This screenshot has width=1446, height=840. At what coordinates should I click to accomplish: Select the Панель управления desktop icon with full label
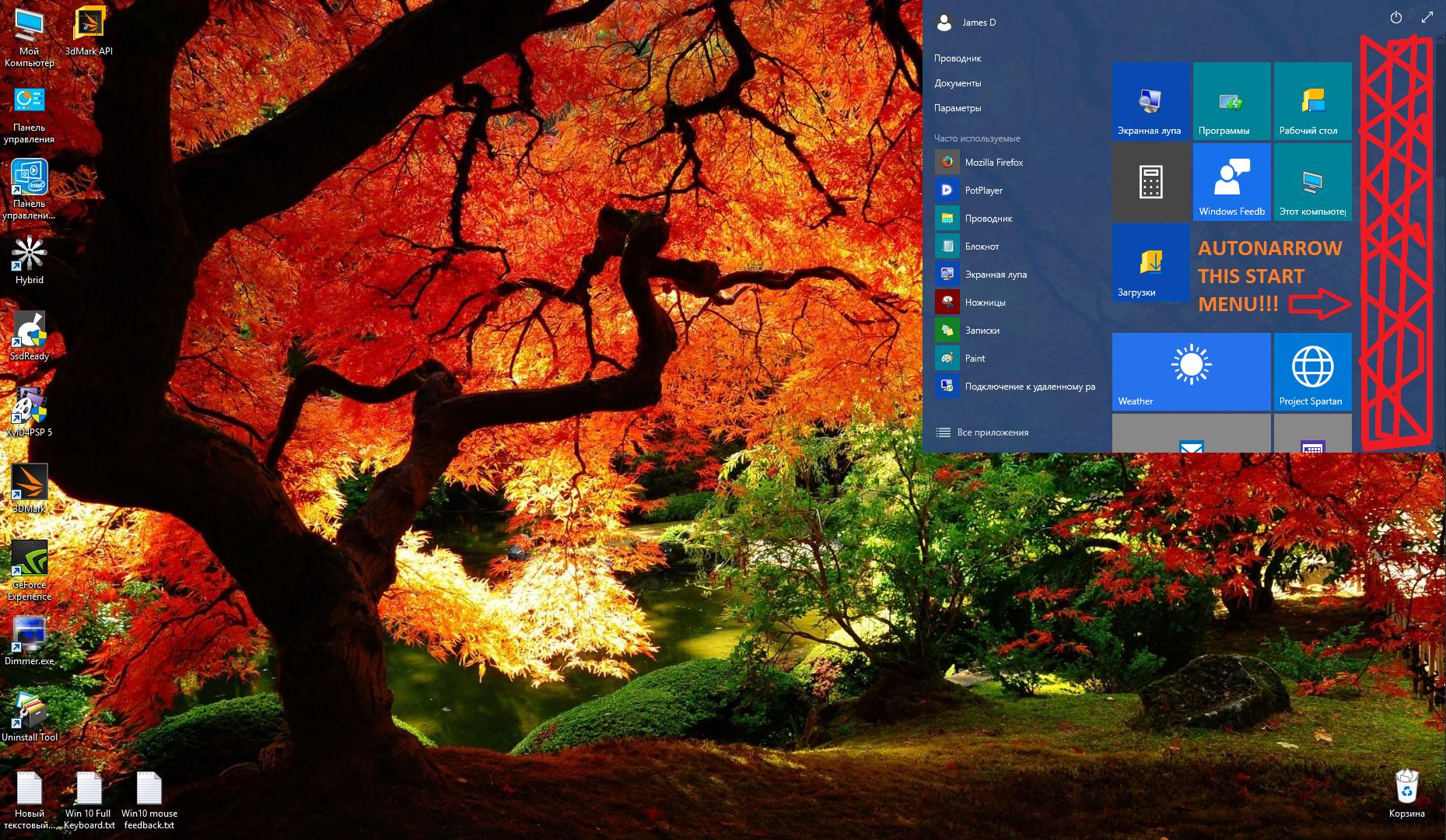click(30, 115)
